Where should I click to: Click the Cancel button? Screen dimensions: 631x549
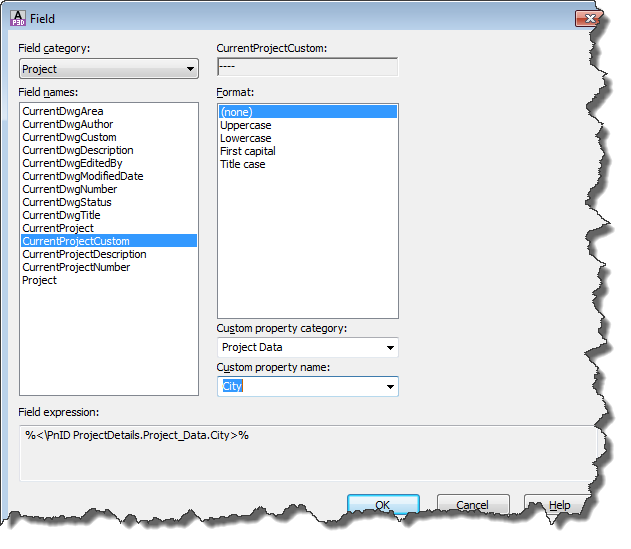(x=473, y=504)
